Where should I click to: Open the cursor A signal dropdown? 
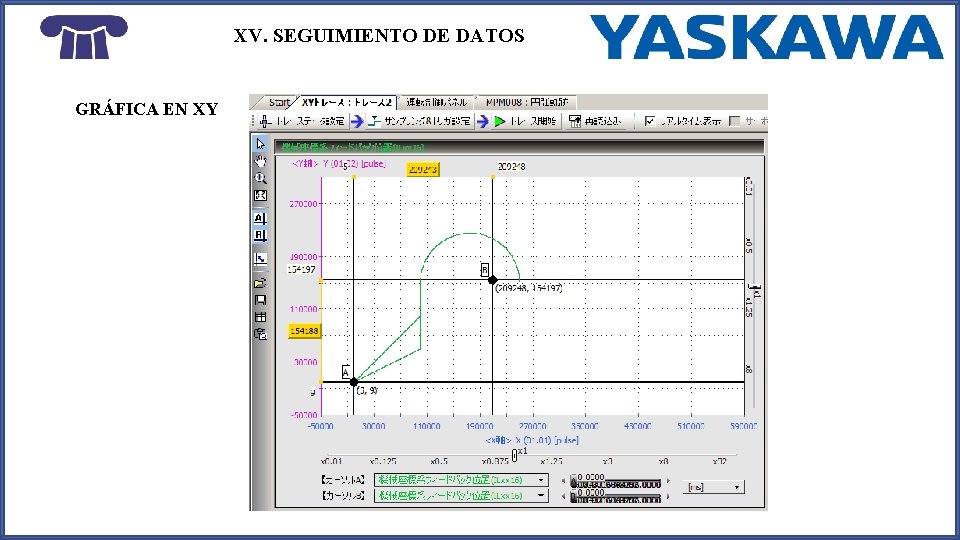point(541,480)
